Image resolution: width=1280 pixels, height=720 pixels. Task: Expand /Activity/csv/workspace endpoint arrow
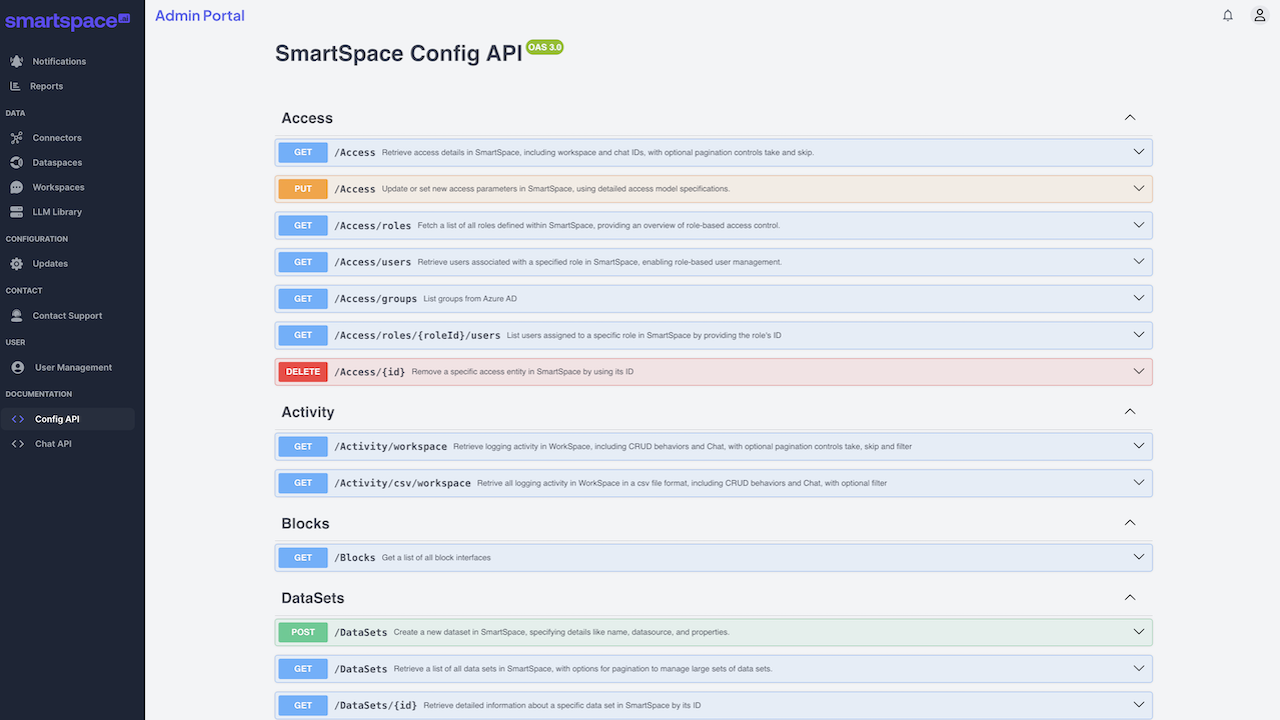pyautogui.click(x=1138, y=483)
